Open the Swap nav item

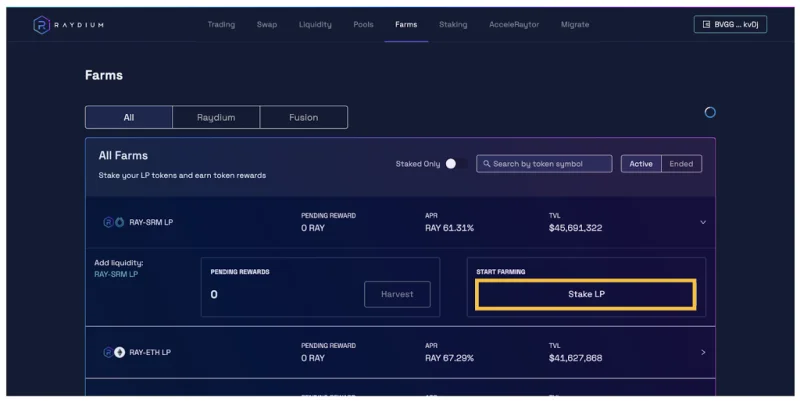coord(267,24)
